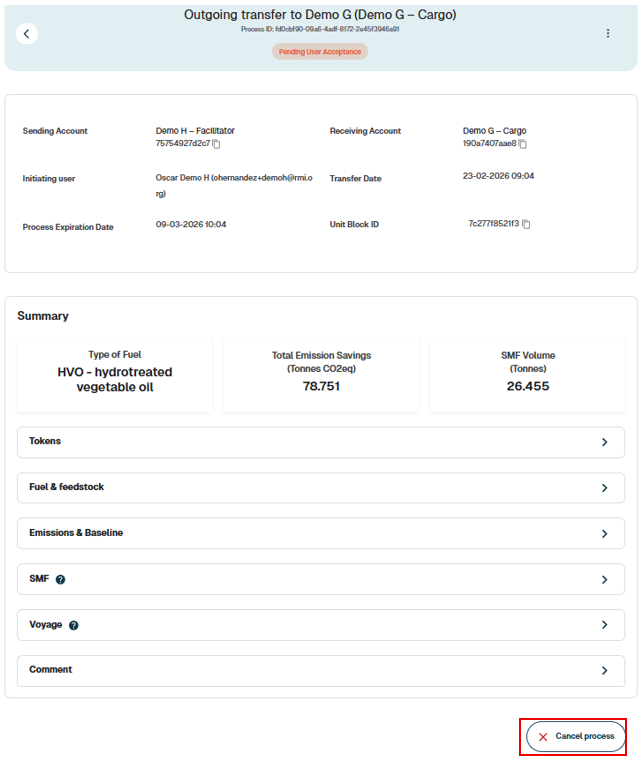The image size is (641, 761).
Task: Click the back arrow button
Action: tap(27, 34)
